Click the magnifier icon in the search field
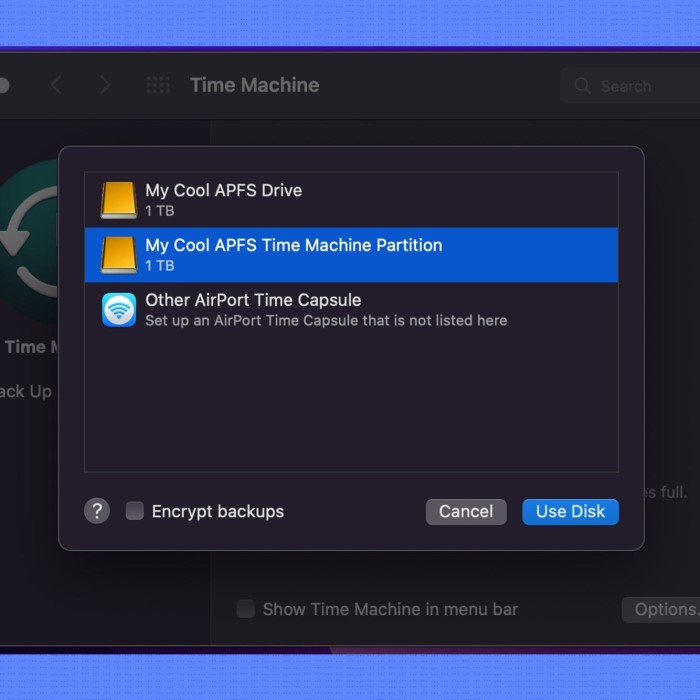 582,85
